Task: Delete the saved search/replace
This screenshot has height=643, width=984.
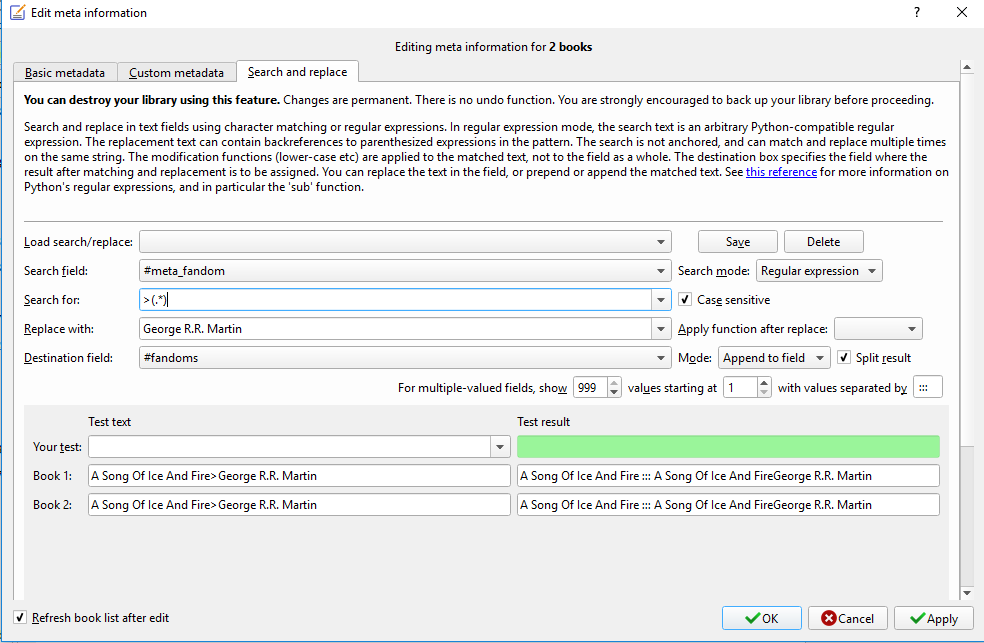Action: [823, 241]
